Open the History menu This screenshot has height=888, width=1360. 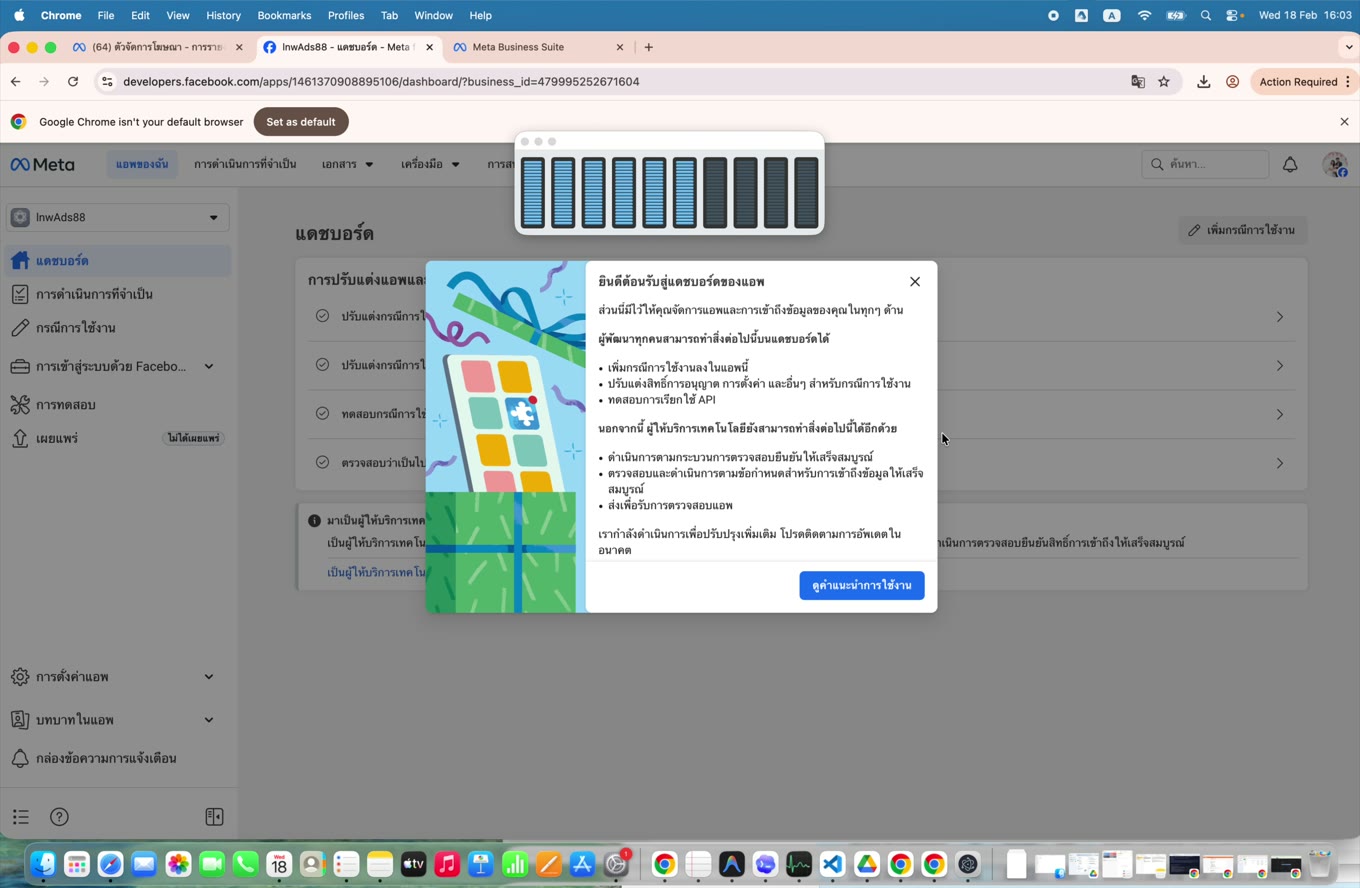pyautogui.click(x=223, y=15)
